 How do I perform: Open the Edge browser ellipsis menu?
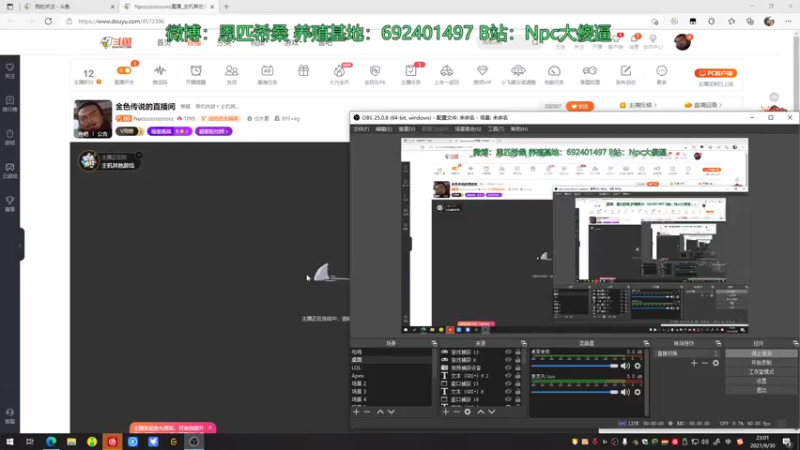(788, 21)
